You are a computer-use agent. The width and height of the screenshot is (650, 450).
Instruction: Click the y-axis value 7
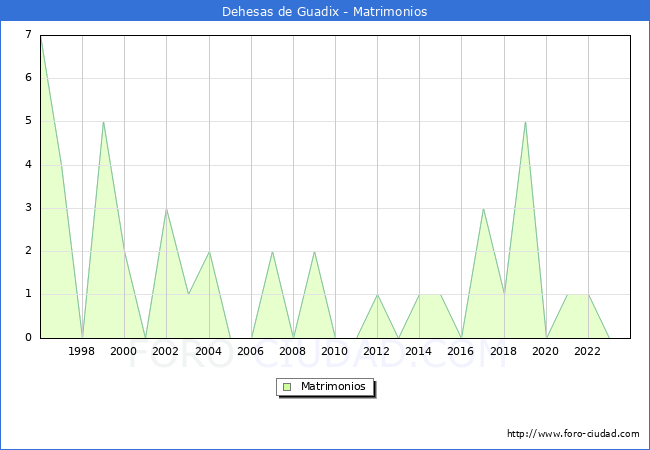tap(28, 34)
